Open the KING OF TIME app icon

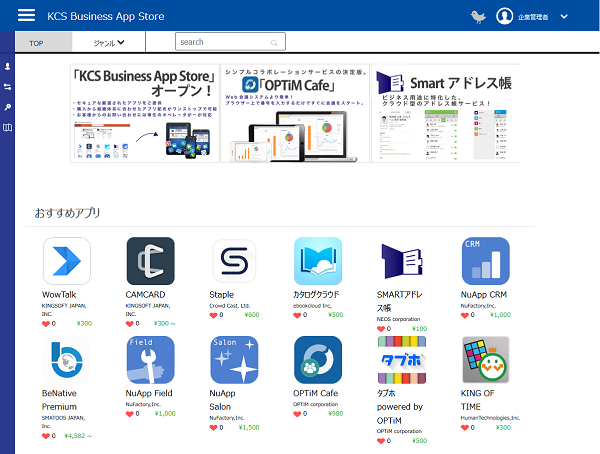tap(486, 360)
